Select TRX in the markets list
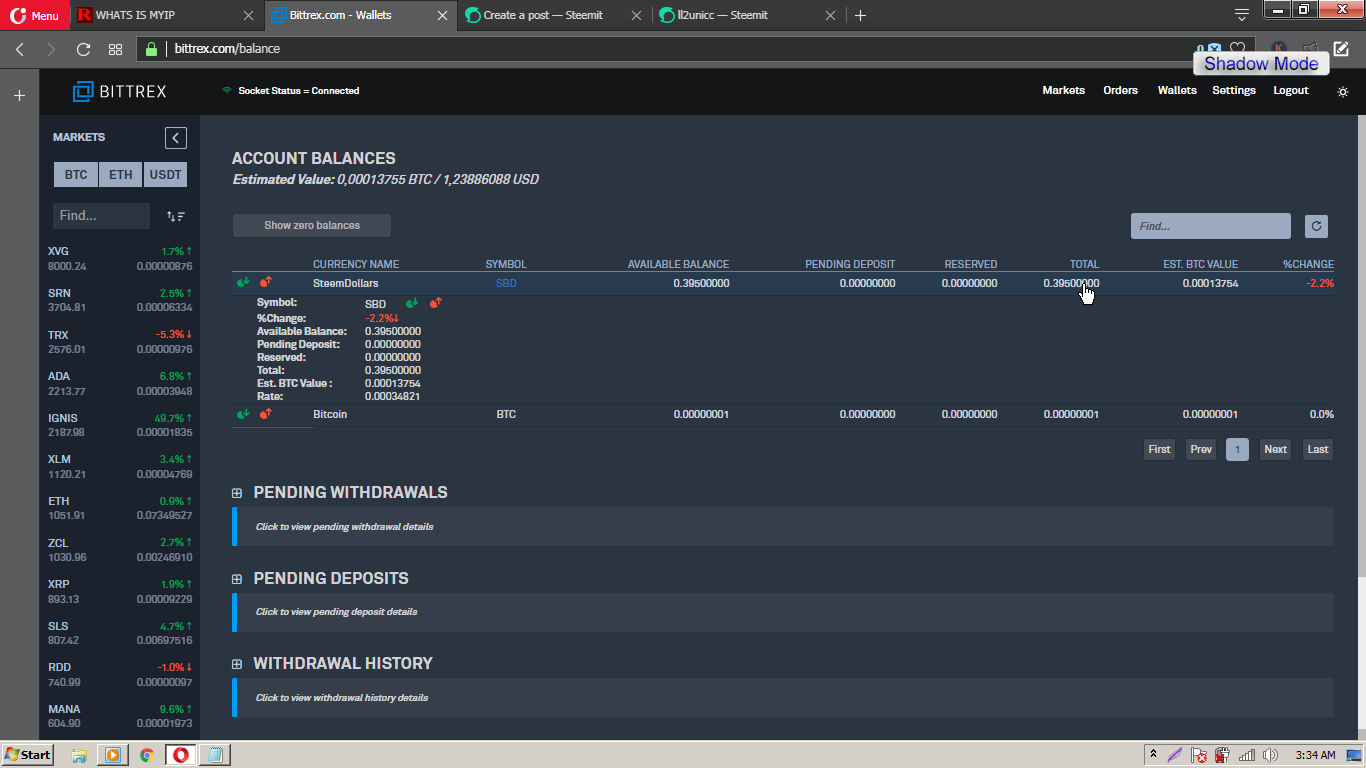 pyautogui.click(x=120, y=342)
